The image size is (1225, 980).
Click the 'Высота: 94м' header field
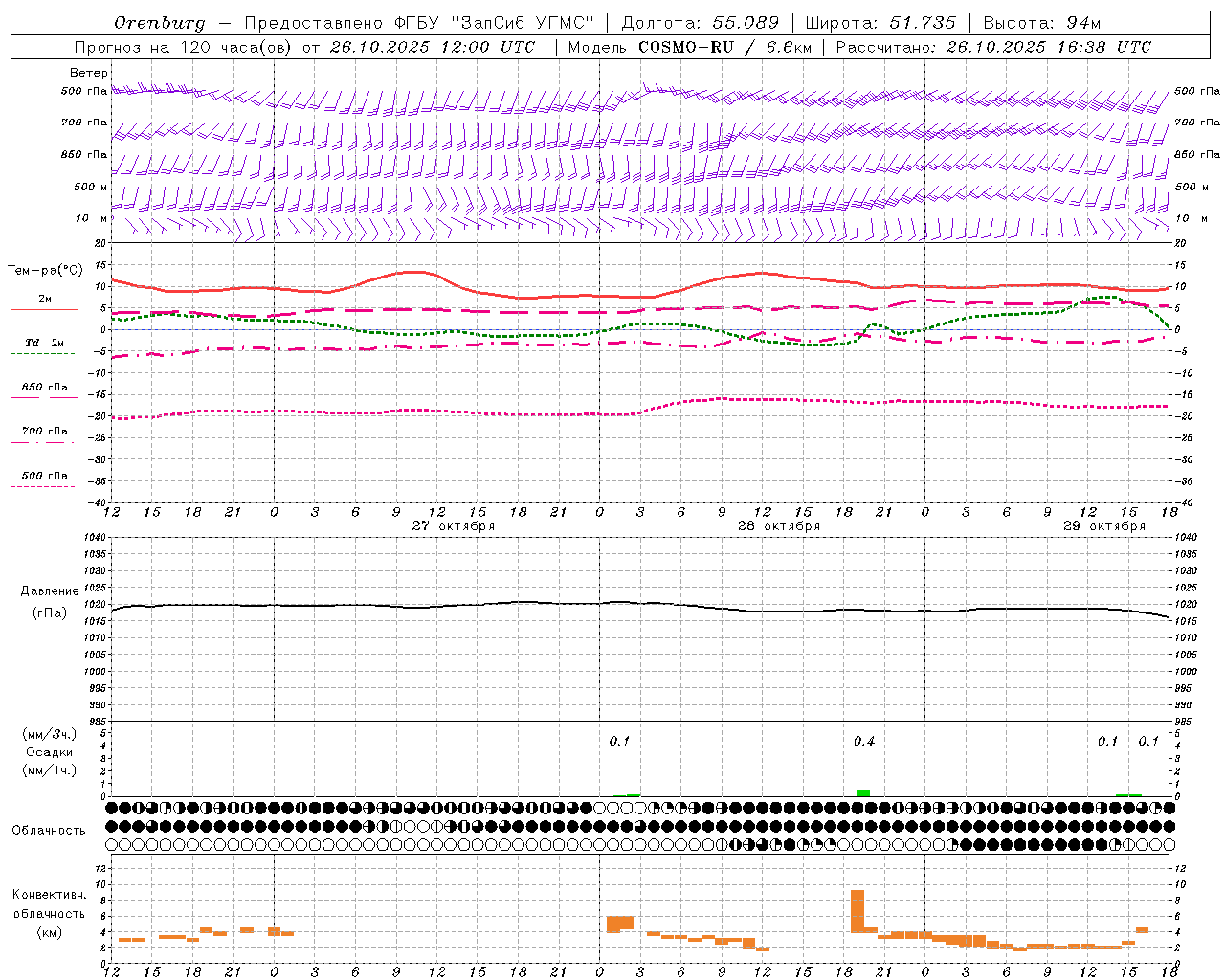[1042, 23]
